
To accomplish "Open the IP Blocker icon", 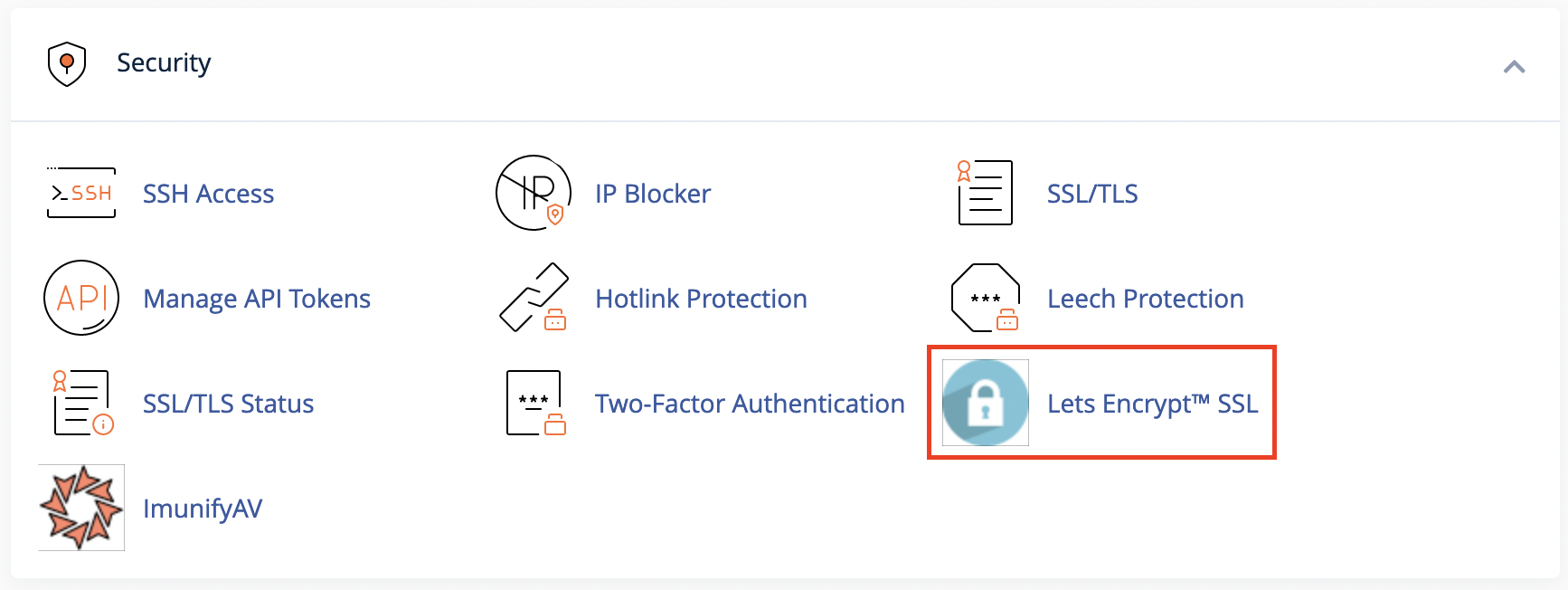I will pyautogui.click(x=534, y=193).
